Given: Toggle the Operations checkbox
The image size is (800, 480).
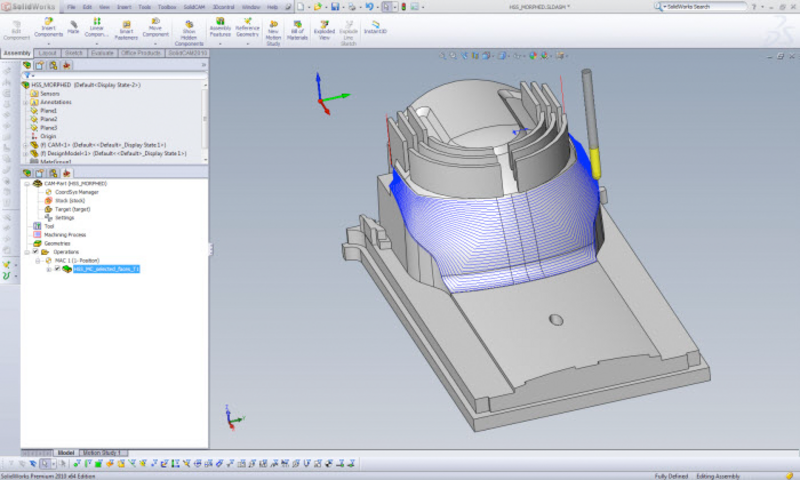Looking at the screenshot, I should [36, 251].
